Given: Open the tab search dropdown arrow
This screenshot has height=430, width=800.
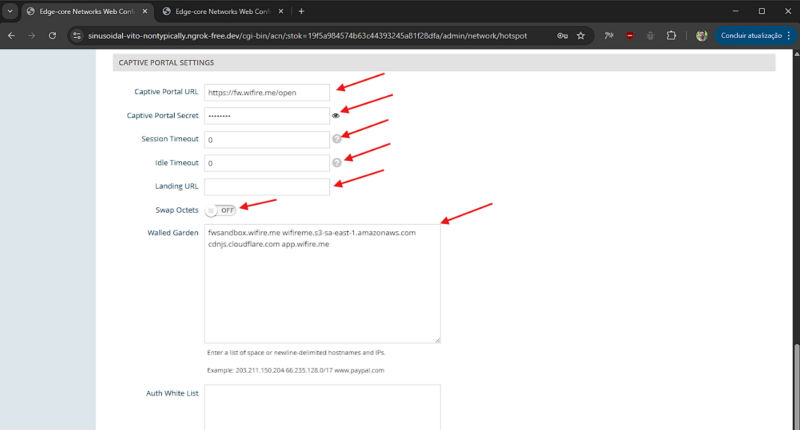Looking at the screenshot, I should (x=10, y=11).
